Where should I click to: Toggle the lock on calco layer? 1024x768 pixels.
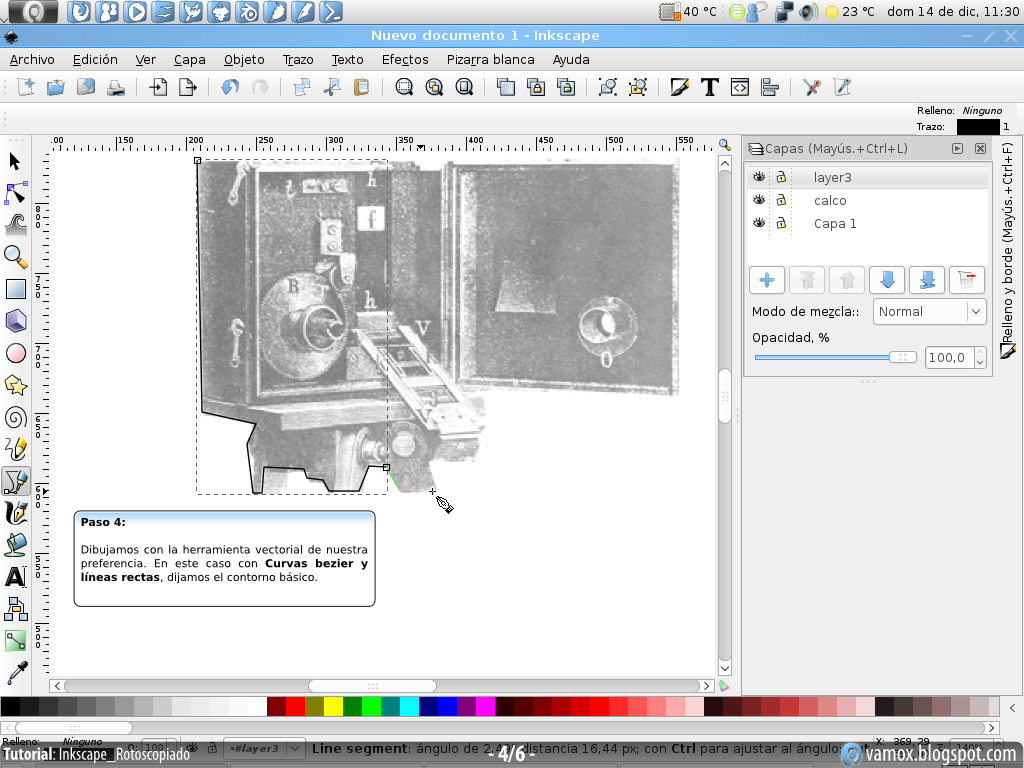click(x=781, y=200)
